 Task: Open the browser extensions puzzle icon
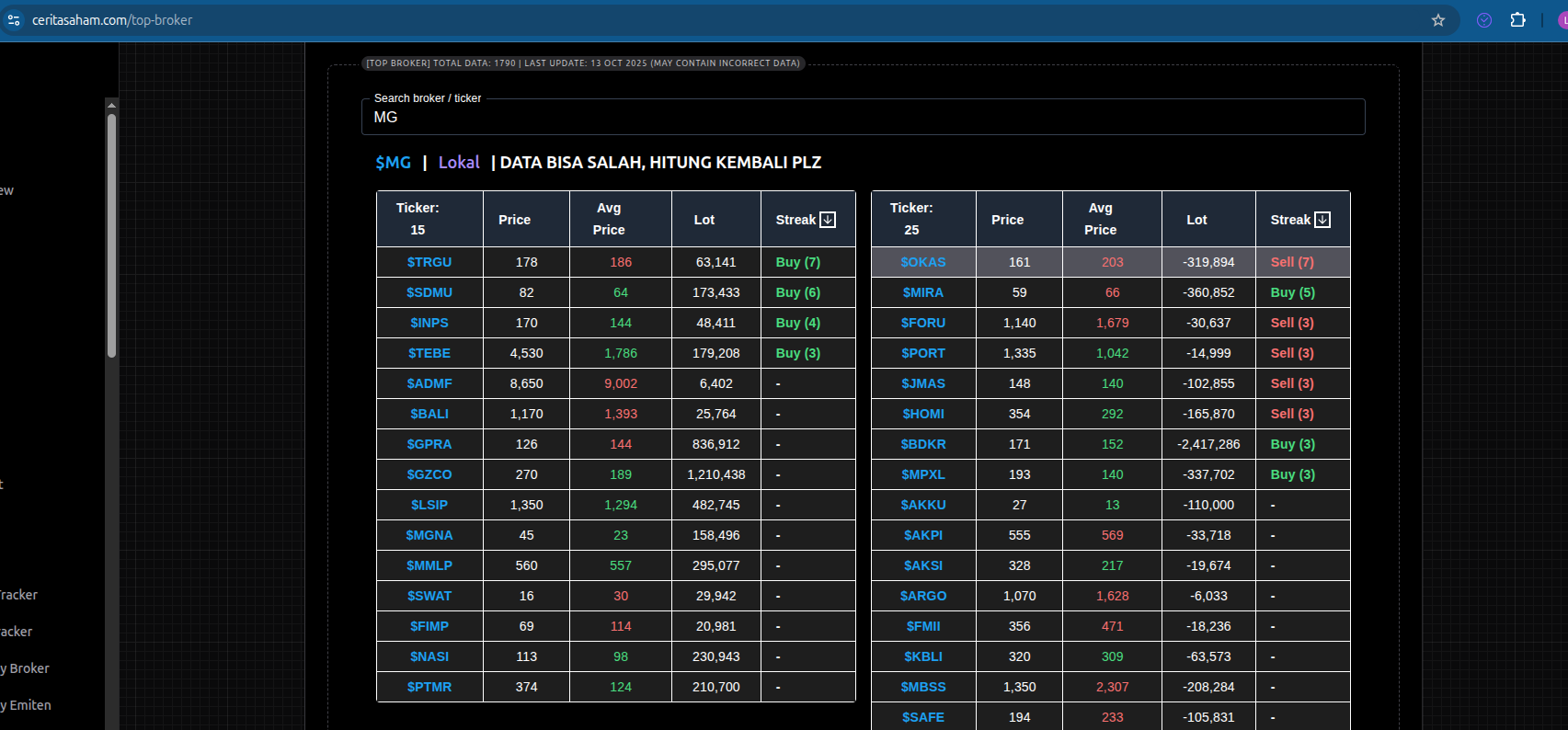1518,20
